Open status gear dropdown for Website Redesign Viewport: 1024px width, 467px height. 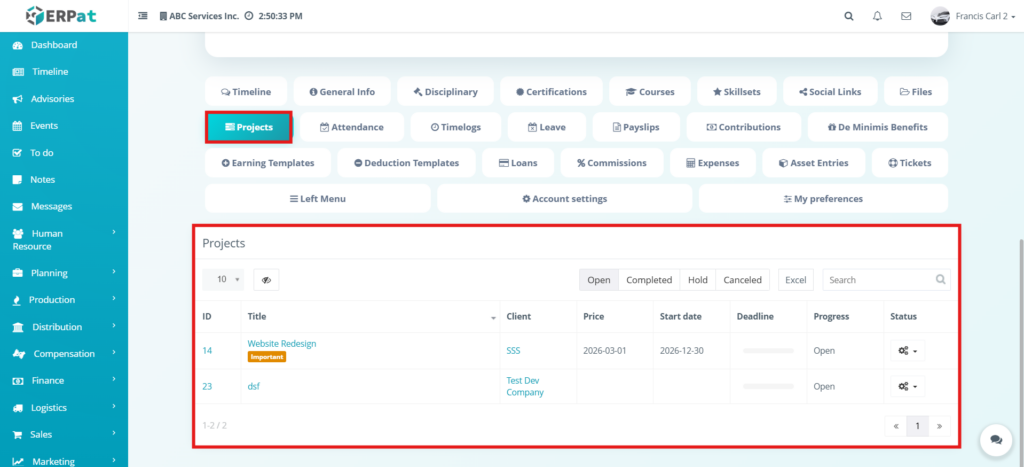tap(909, 351)
